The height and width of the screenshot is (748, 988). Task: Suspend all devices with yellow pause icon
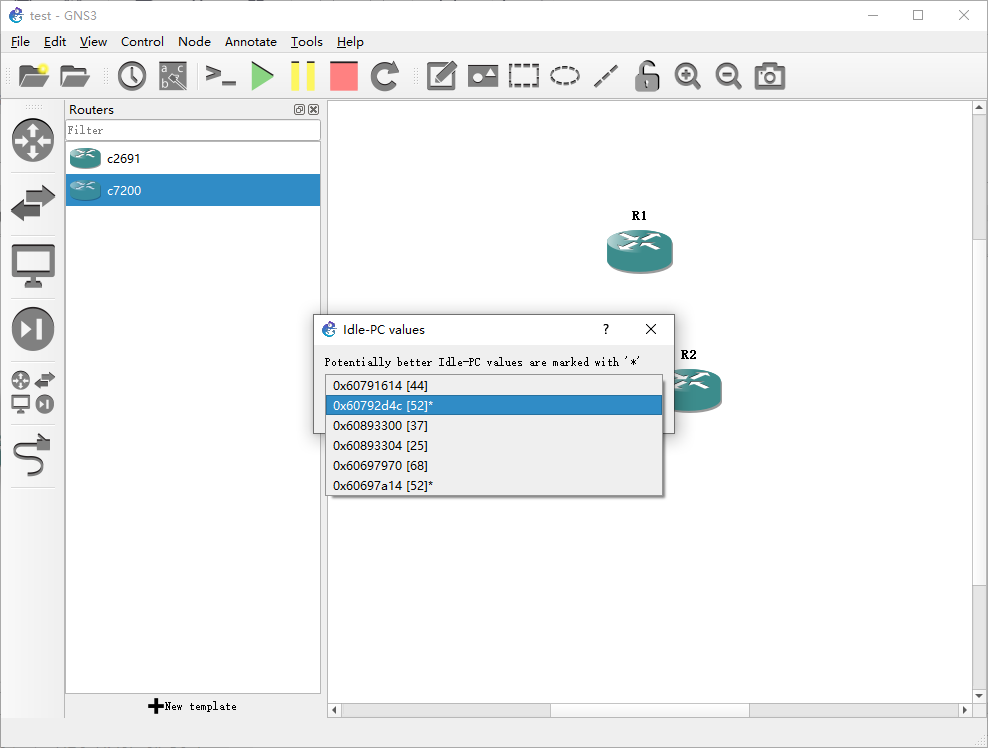click(302, 76)
